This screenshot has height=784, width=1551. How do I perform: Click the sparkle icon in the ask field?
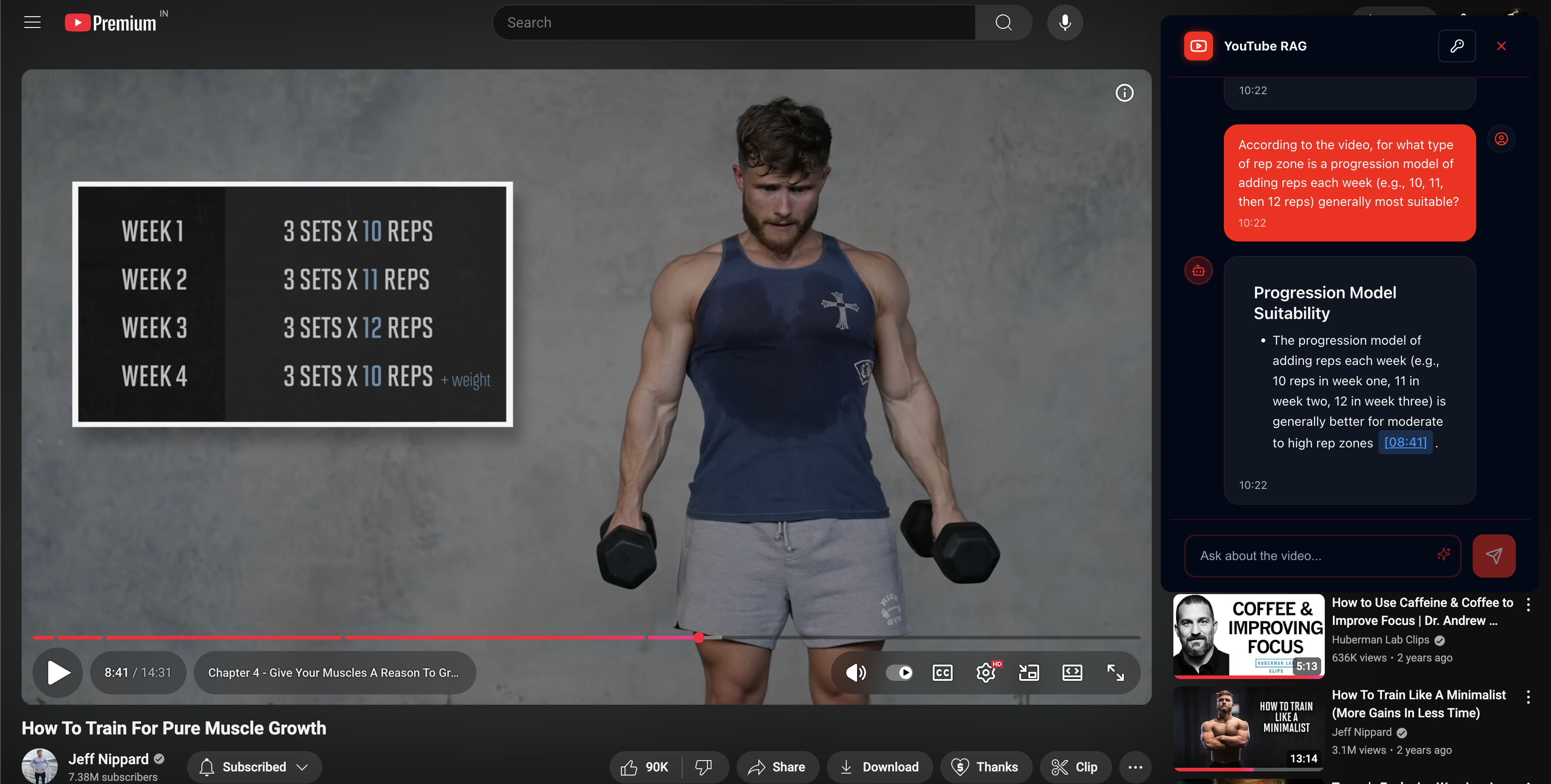click(1443, 555)
